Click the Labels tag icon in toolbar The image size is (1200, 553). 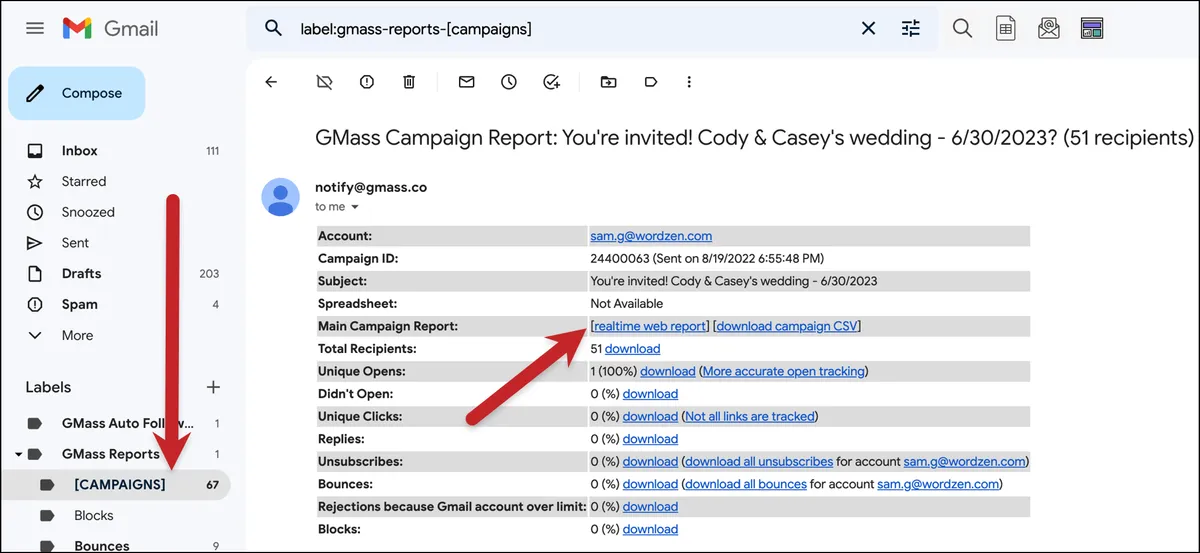click(651, 82)
